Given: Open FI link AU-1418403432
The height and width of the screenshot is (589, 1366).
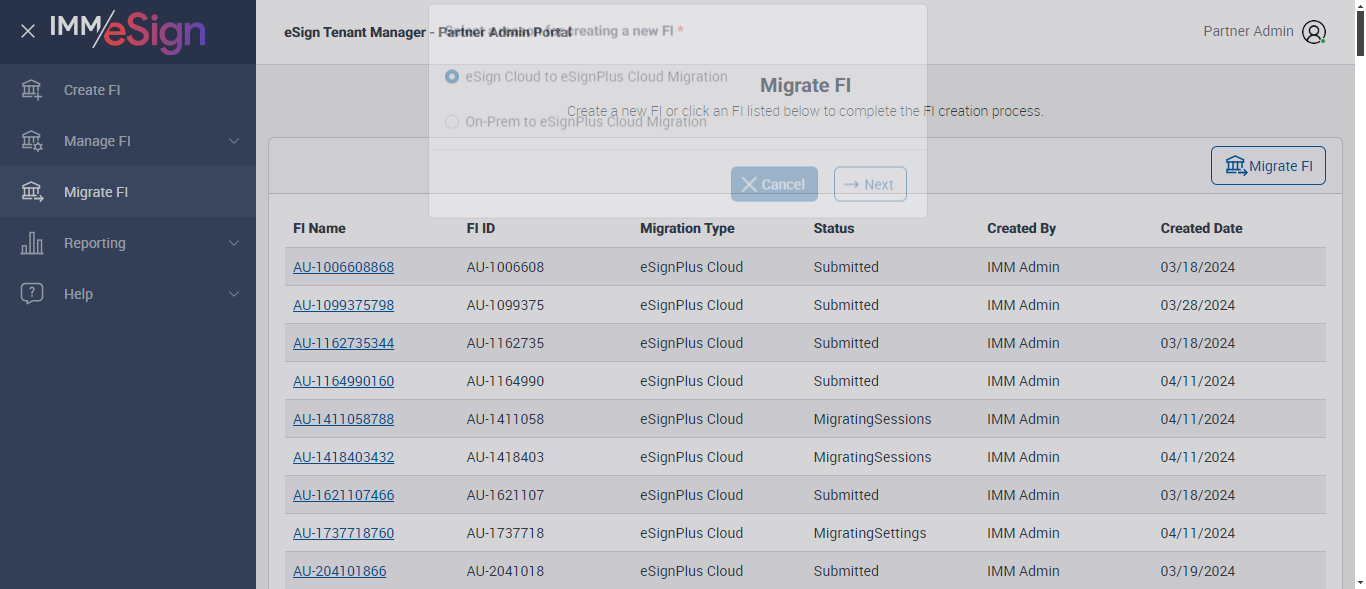Looking at the screenshot, I should [x=343, y=457].
